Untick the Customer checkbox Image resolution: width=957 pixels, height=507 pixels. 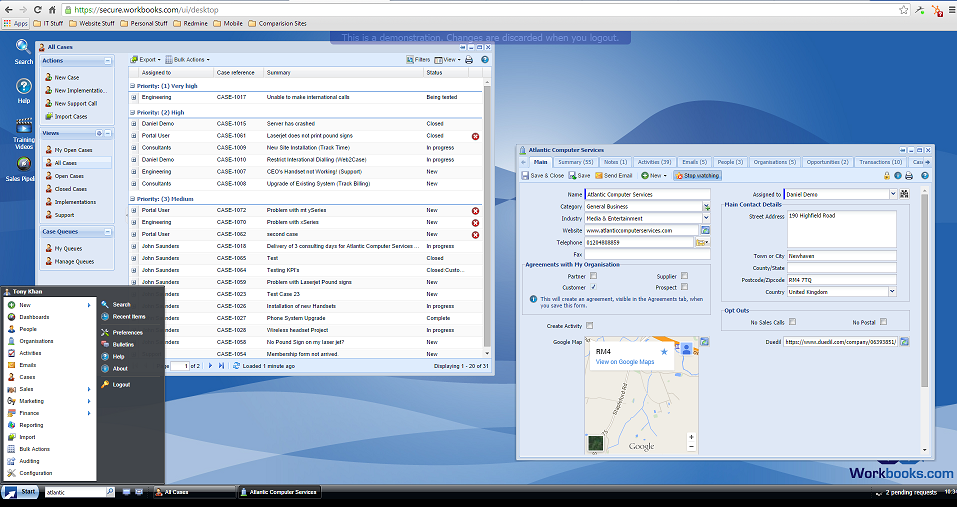[593, 287]
